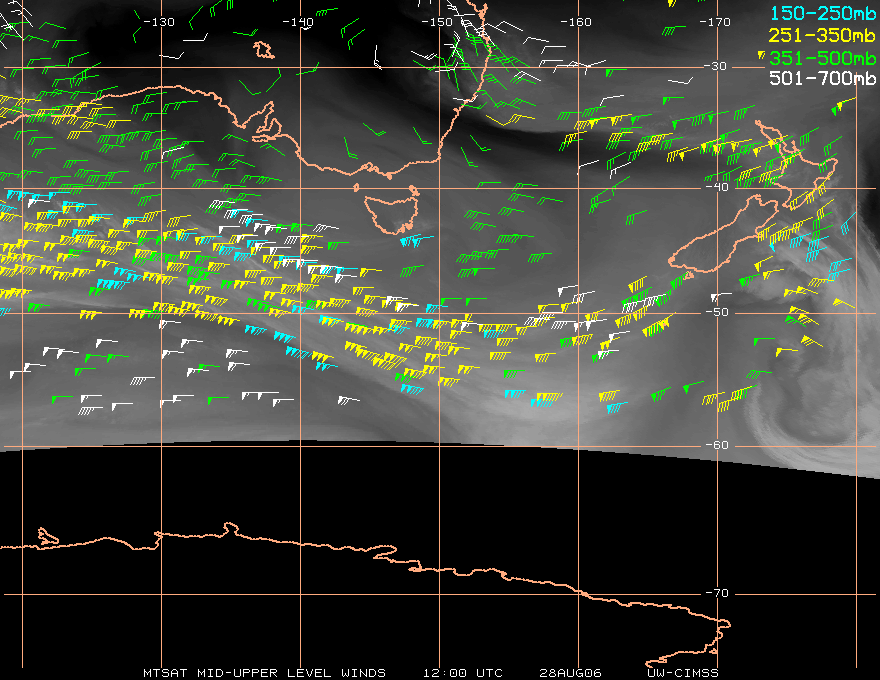Click the -170 longitude label
880x680 pixels.
coord(715,22)
